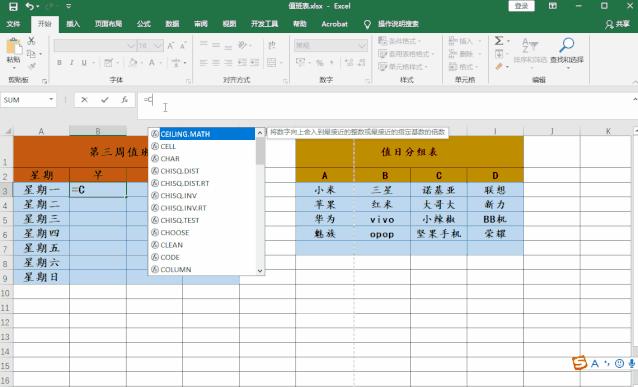Open Customize Quick Access Toolbar dropdown

(x=68, y=6)
